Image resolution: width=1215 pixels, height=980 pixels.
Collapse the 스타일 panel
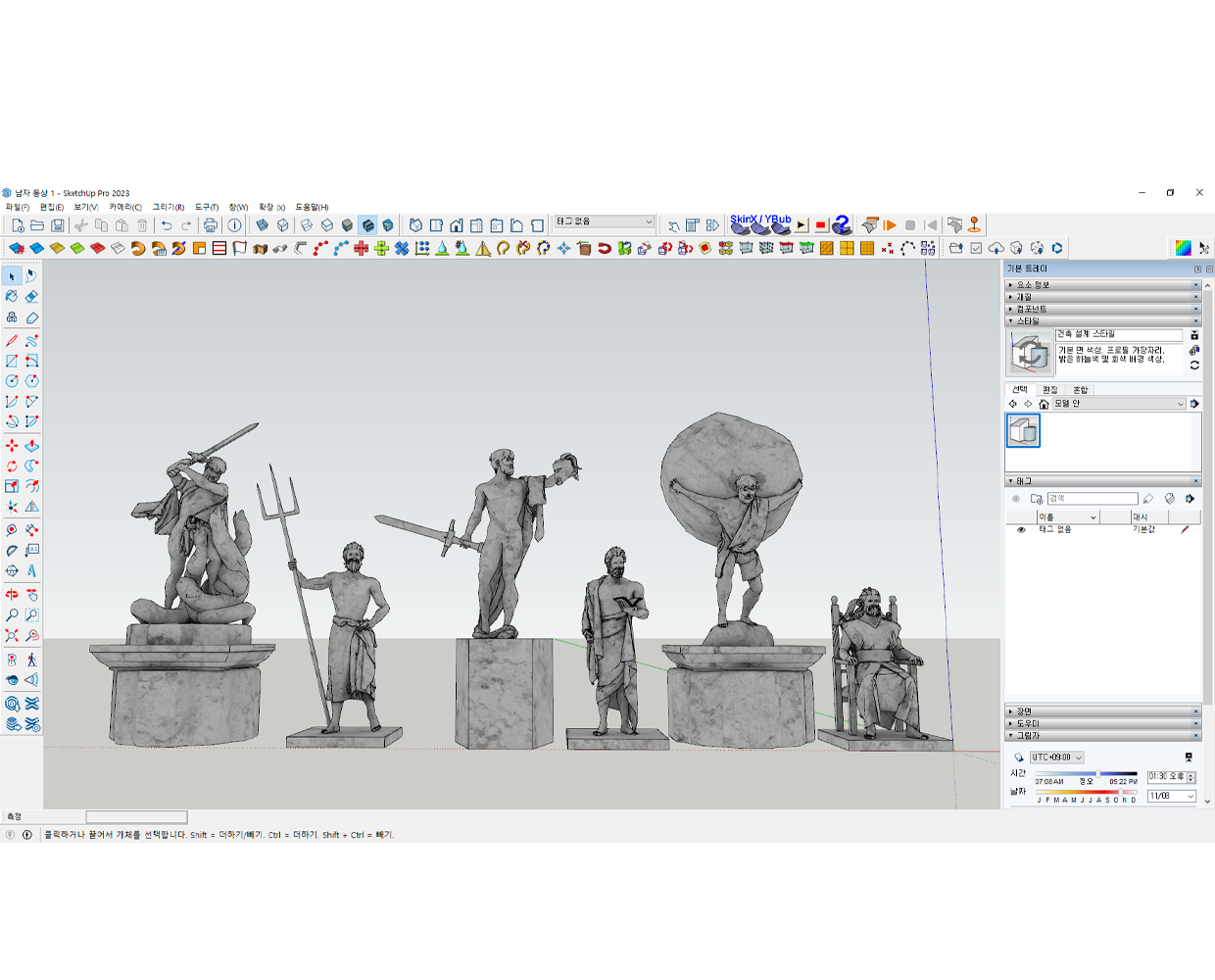point(1102,320)
